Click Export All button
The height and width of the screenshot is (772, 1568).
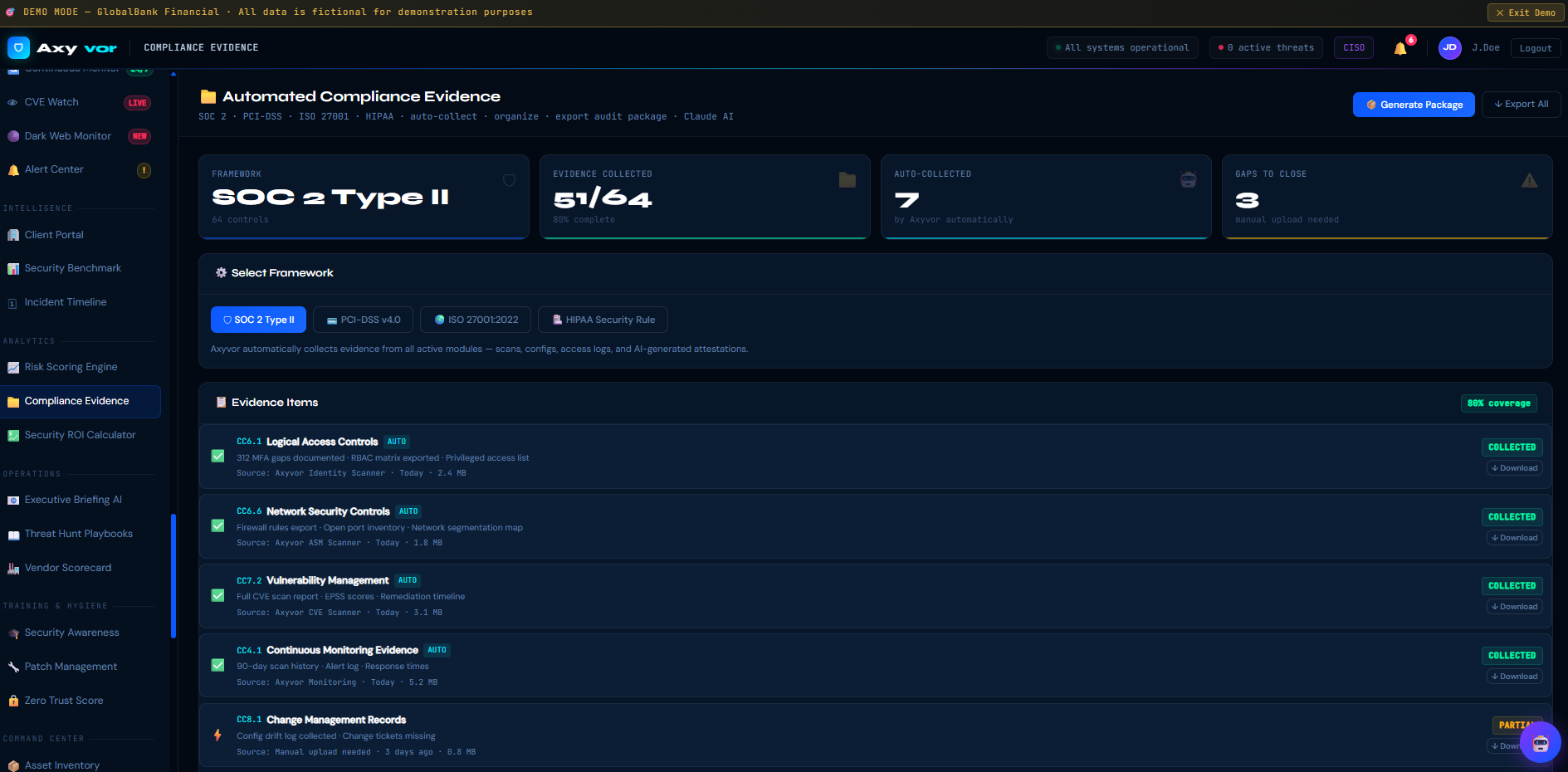pos(1521,105)
